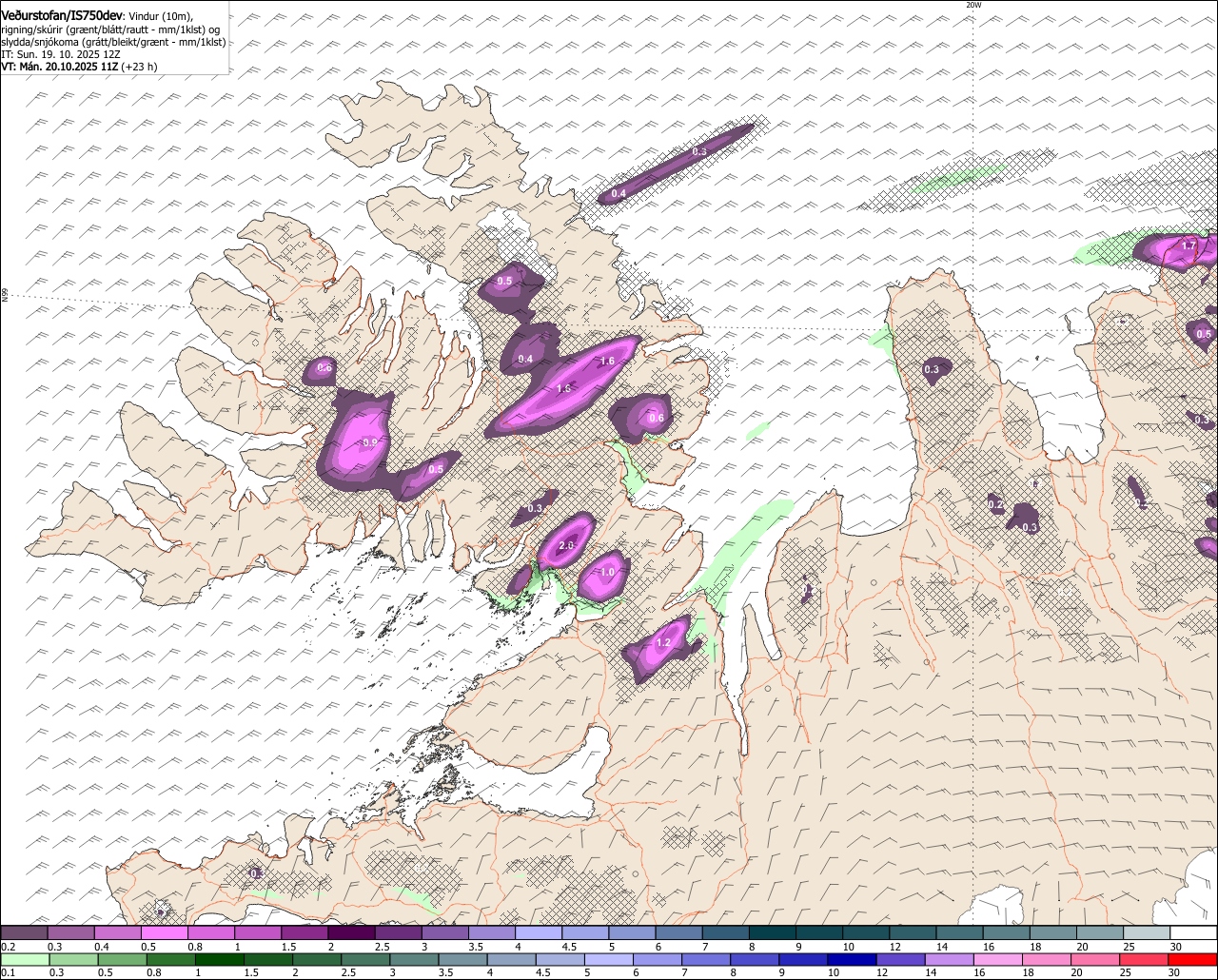This screenshot has width=1218, height=980.
Task: Click the 0.1 label of the green rain scale
Action: click(9, 972)
